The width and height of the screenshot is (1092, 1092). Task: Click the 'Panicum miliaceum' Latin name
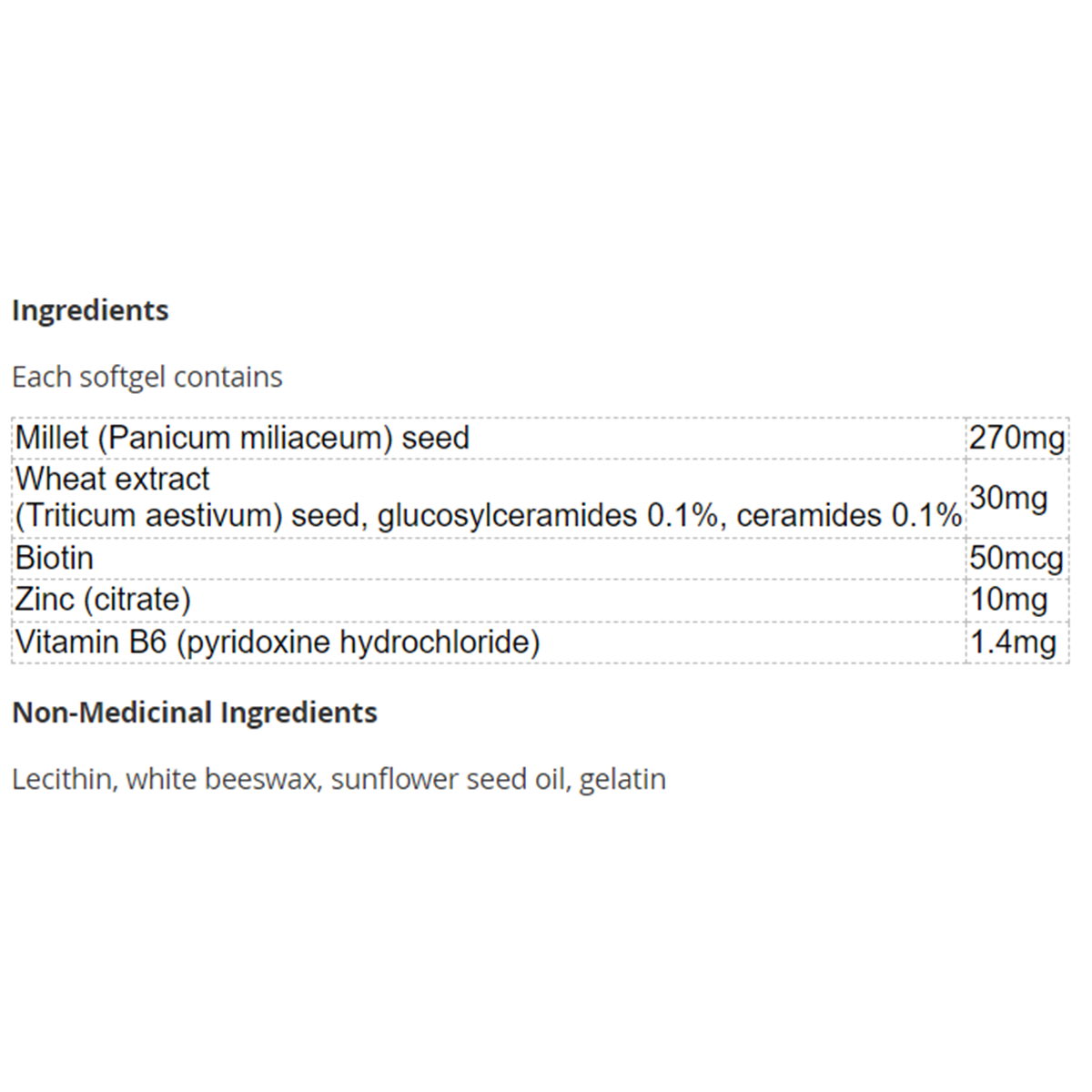tap(245, 438)
